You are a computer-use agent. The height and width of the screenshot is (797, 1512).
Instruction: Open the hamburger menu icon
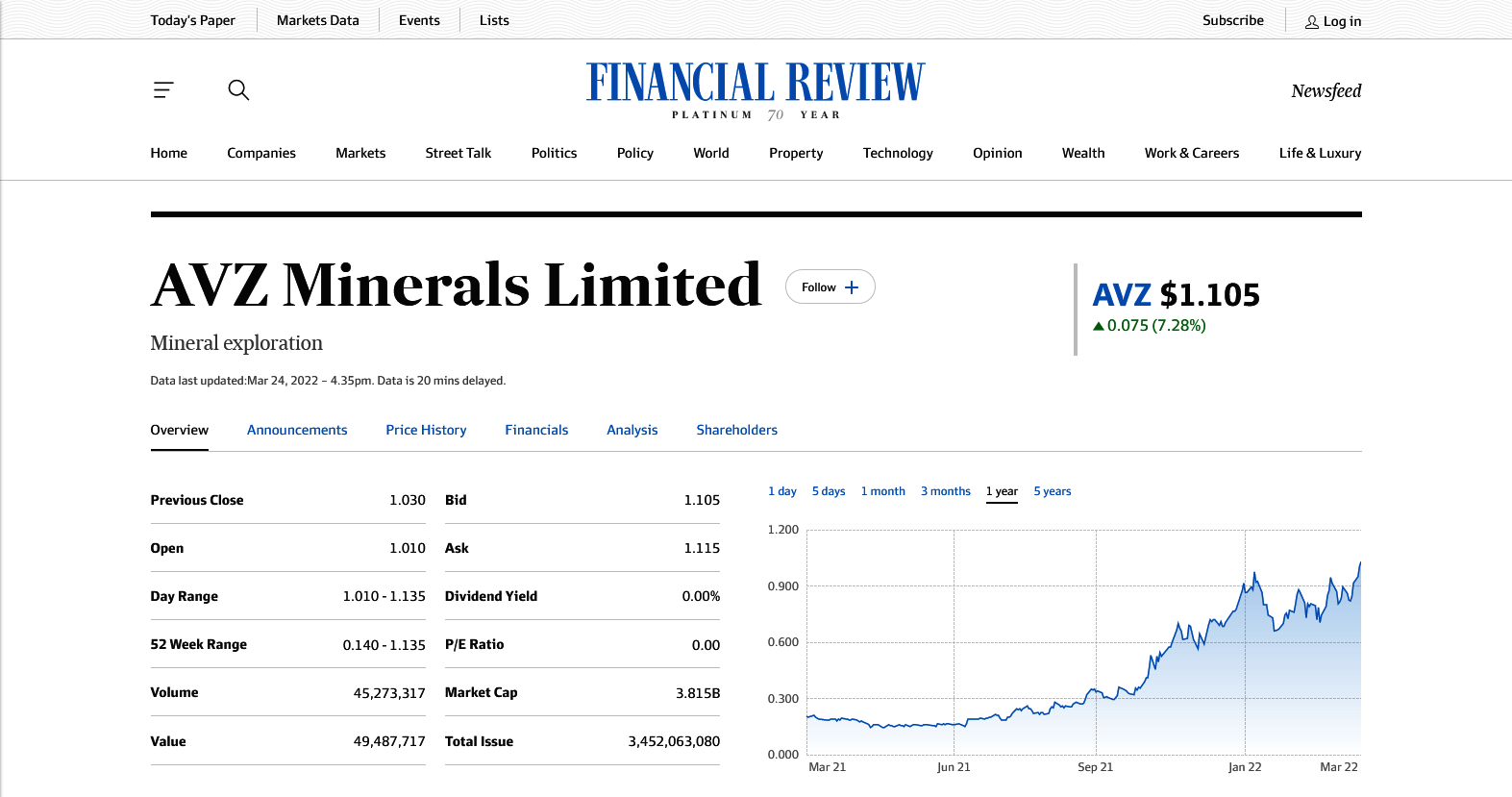163,90
